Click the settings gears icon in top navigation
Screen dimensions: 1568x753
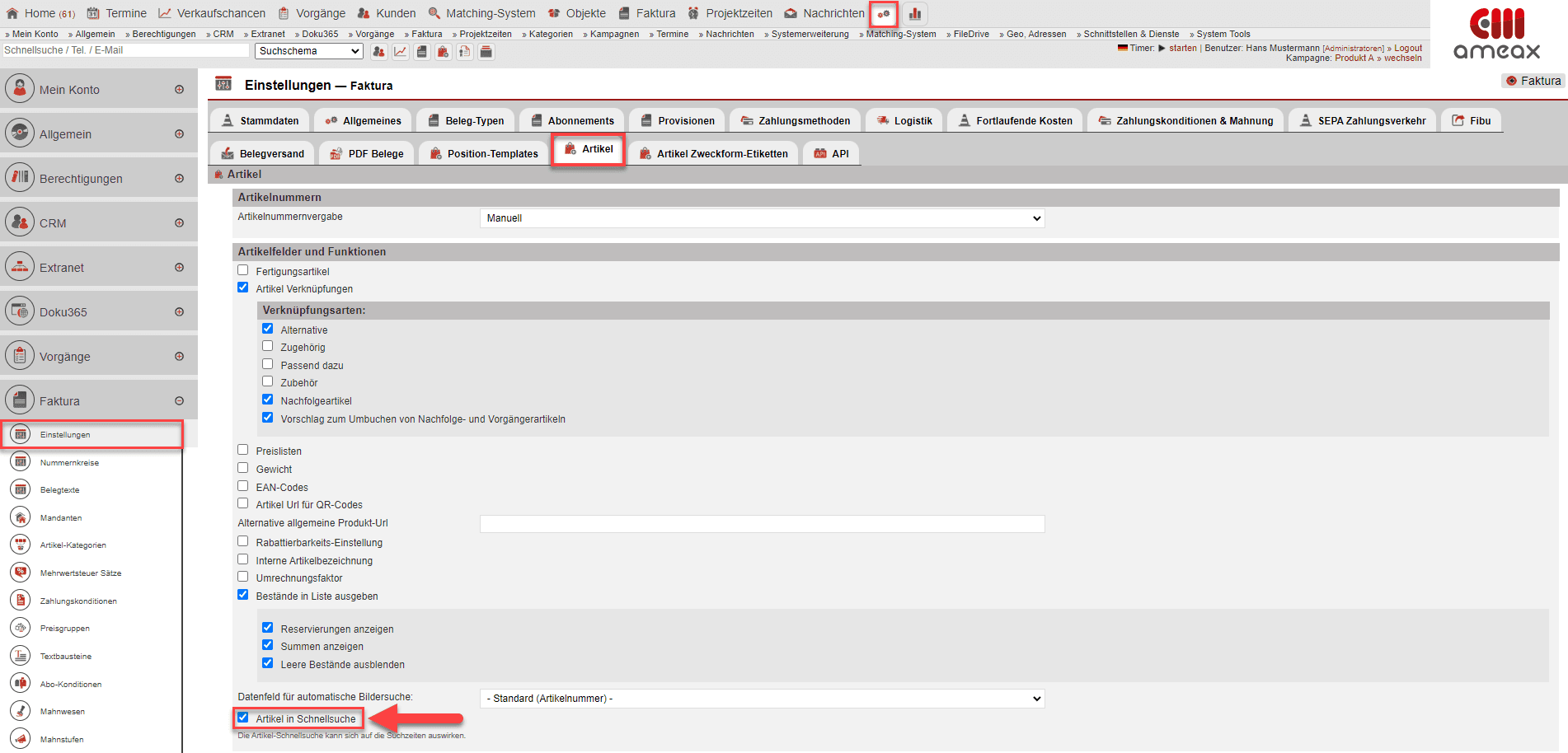coord(884,14)
